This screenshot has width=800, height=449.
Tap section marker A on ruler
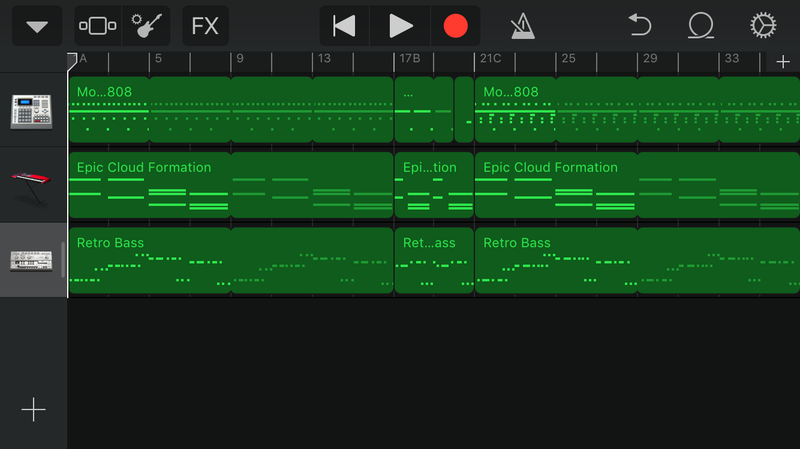[83, 59]
